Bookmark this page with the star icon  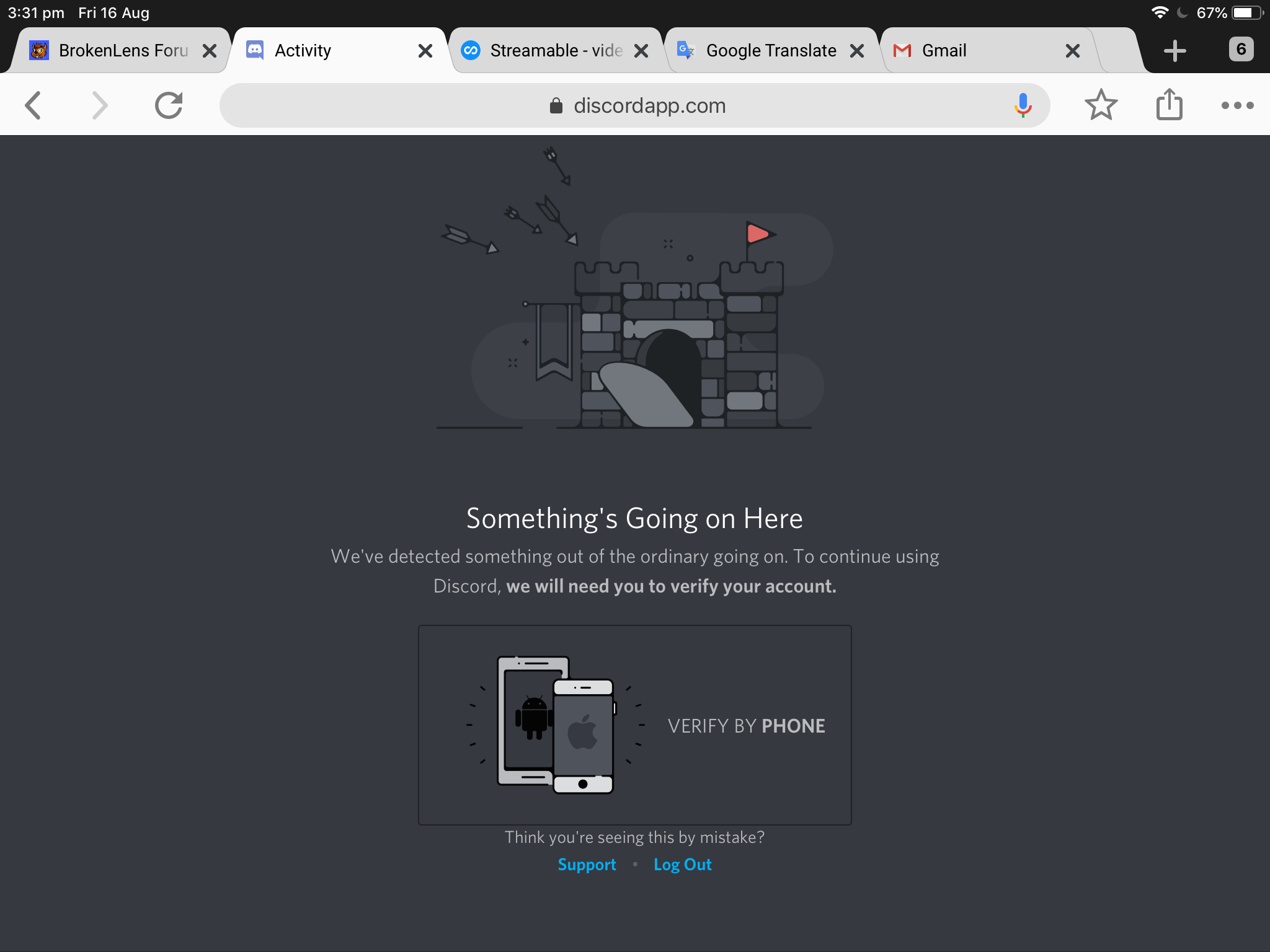point(1101,105)
